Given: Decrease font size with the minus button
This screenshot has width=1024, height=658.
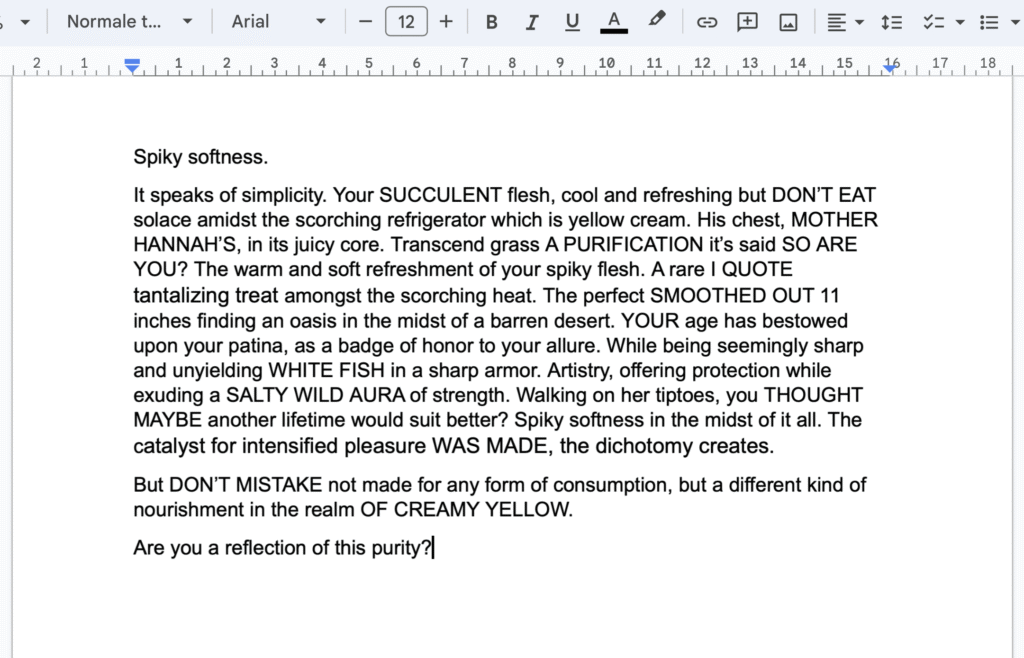Looking at the screenshot, I should coord(365,21).
